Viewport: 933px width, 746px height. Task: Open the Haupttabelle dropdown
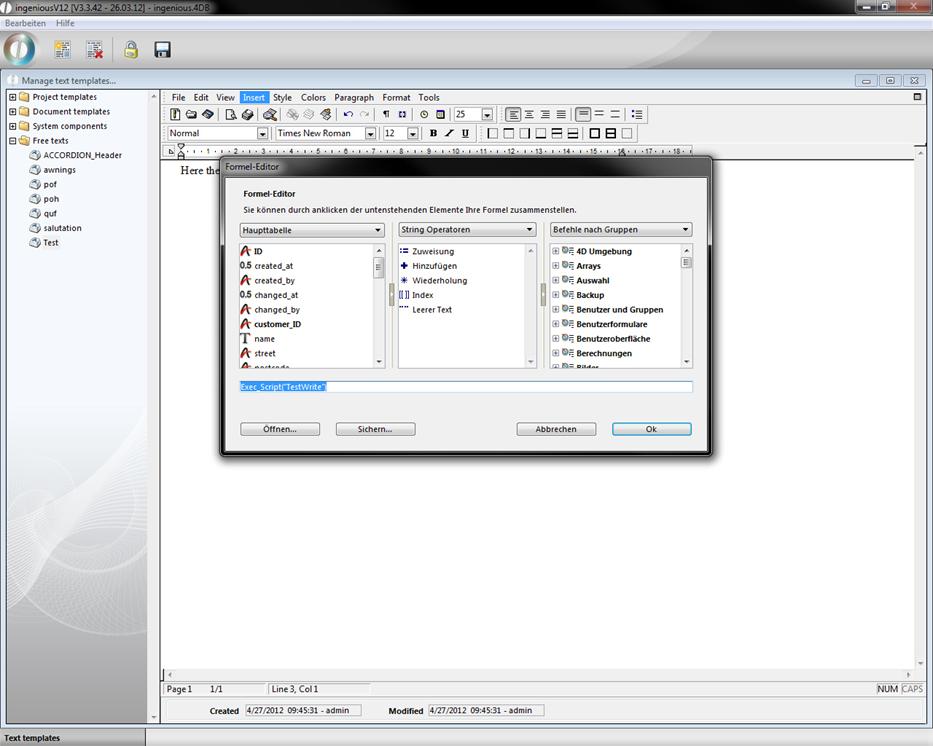click(x=312, y=230)
